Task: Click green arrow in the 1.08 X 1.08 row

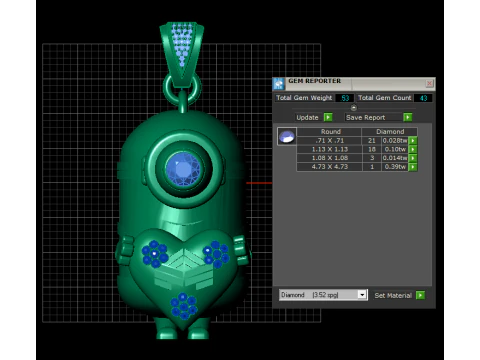Action: pos(413,158)
